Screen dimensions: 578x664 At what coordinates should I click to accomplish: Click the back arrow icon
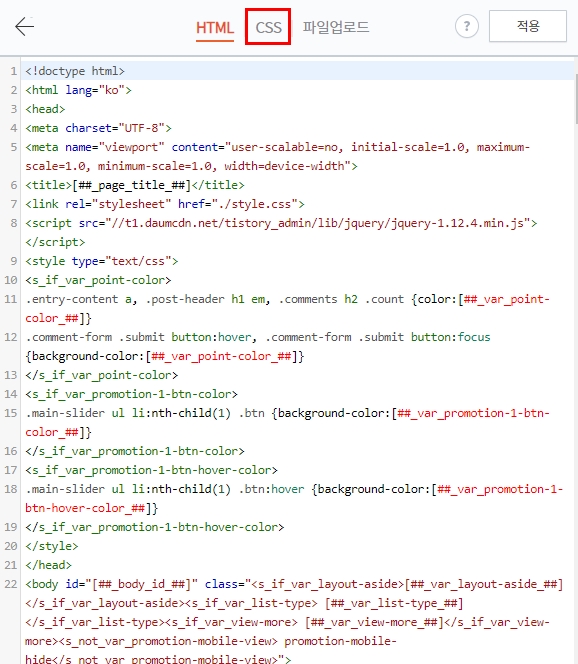click(24, 27)
